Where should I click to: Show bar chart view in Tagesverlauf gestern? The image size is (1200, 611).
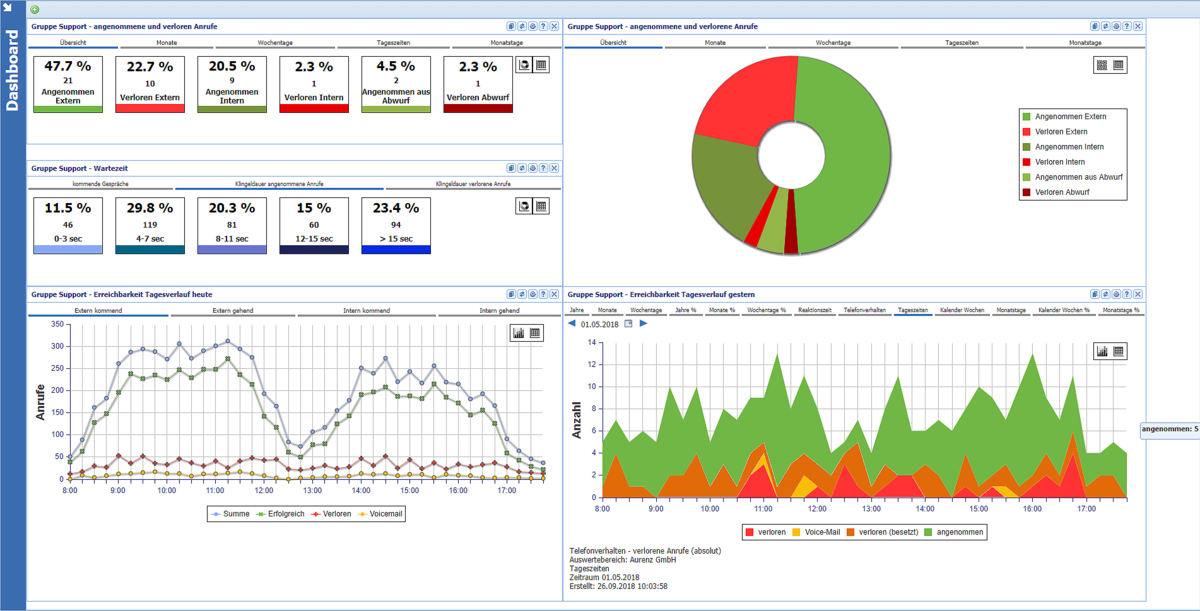point(1102,351)
